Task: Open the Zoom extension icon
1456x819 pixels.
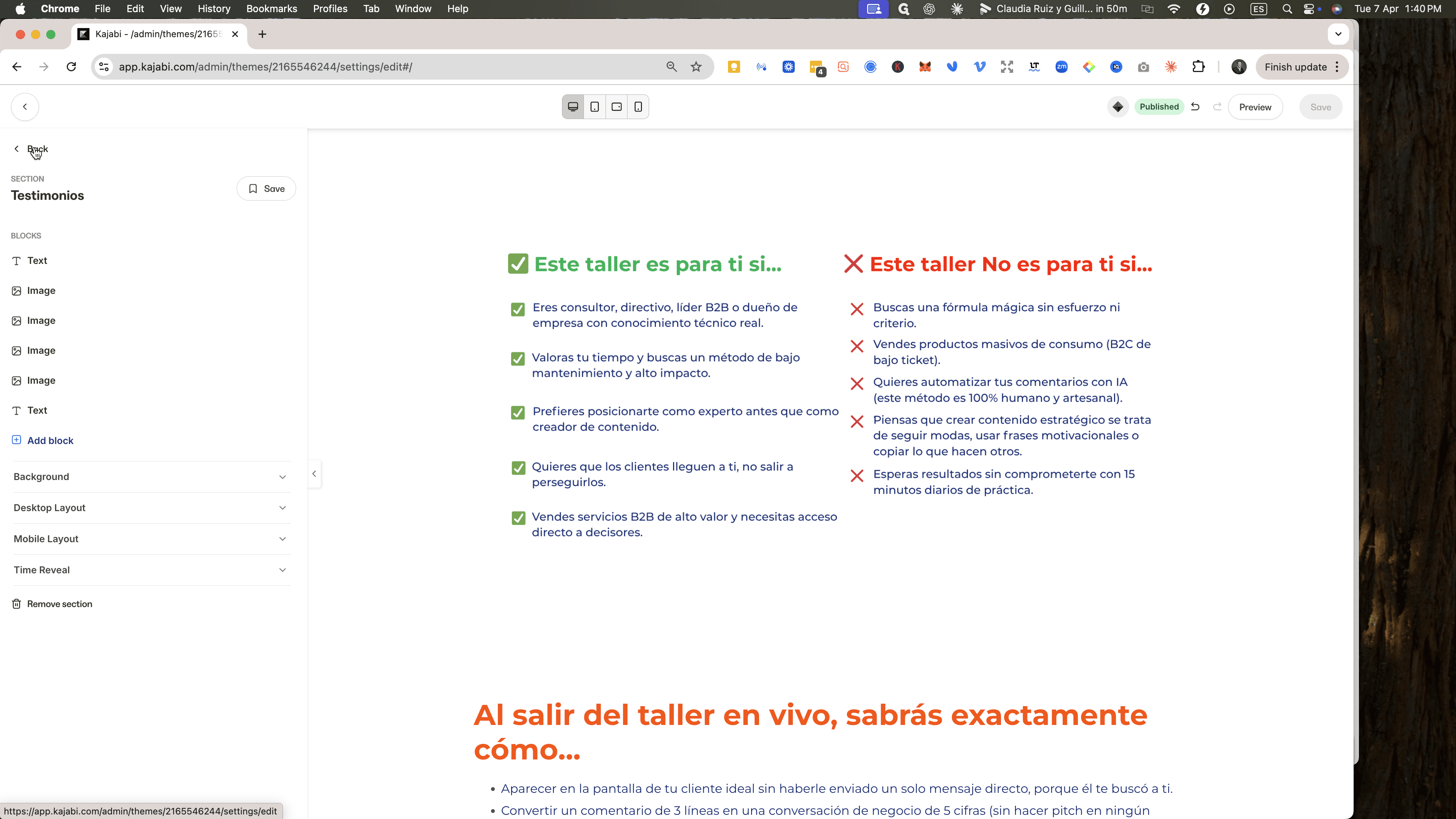Action: (1062, 67)
